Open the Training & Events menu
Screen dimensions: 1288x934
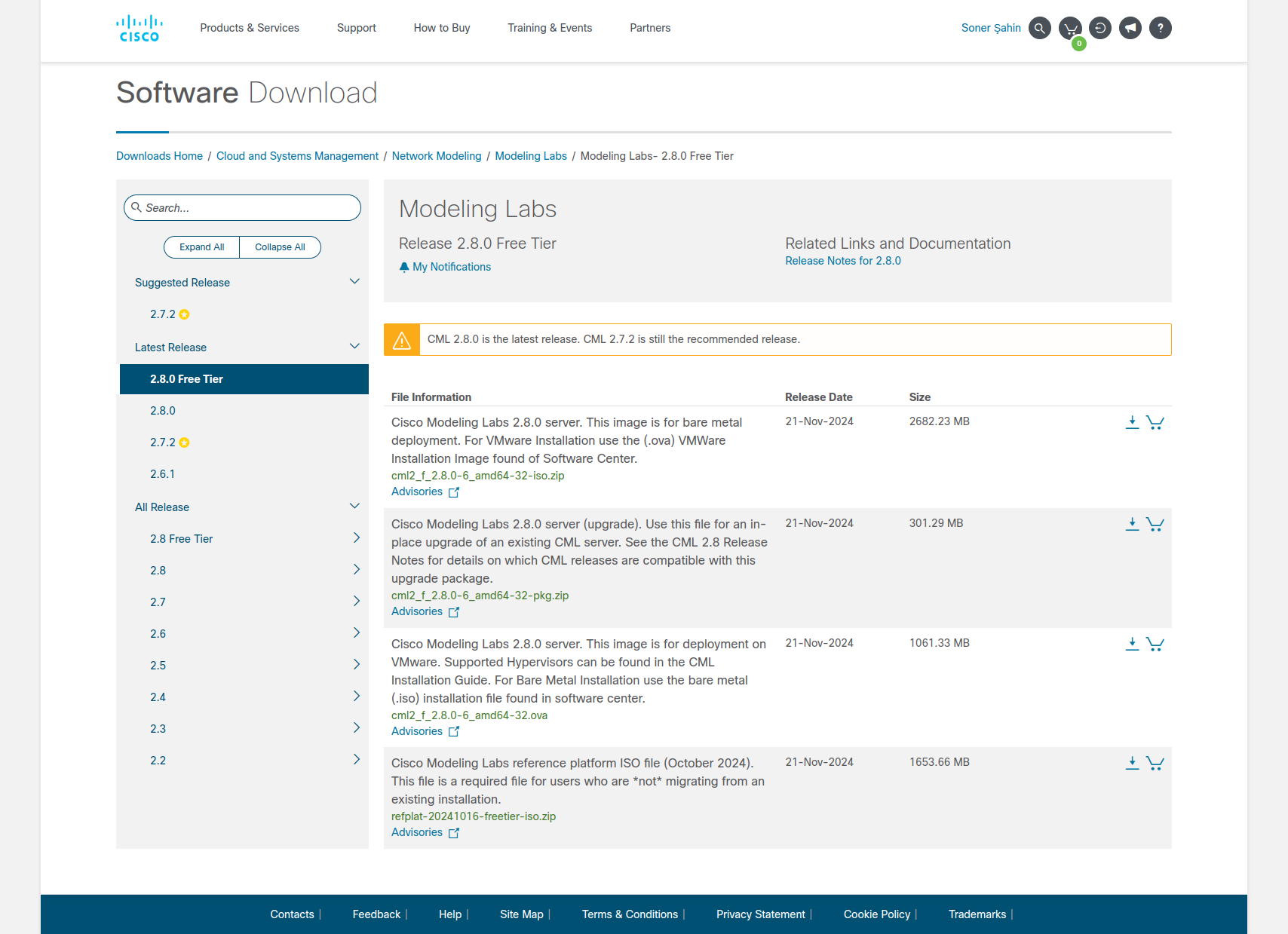[550, 28]
